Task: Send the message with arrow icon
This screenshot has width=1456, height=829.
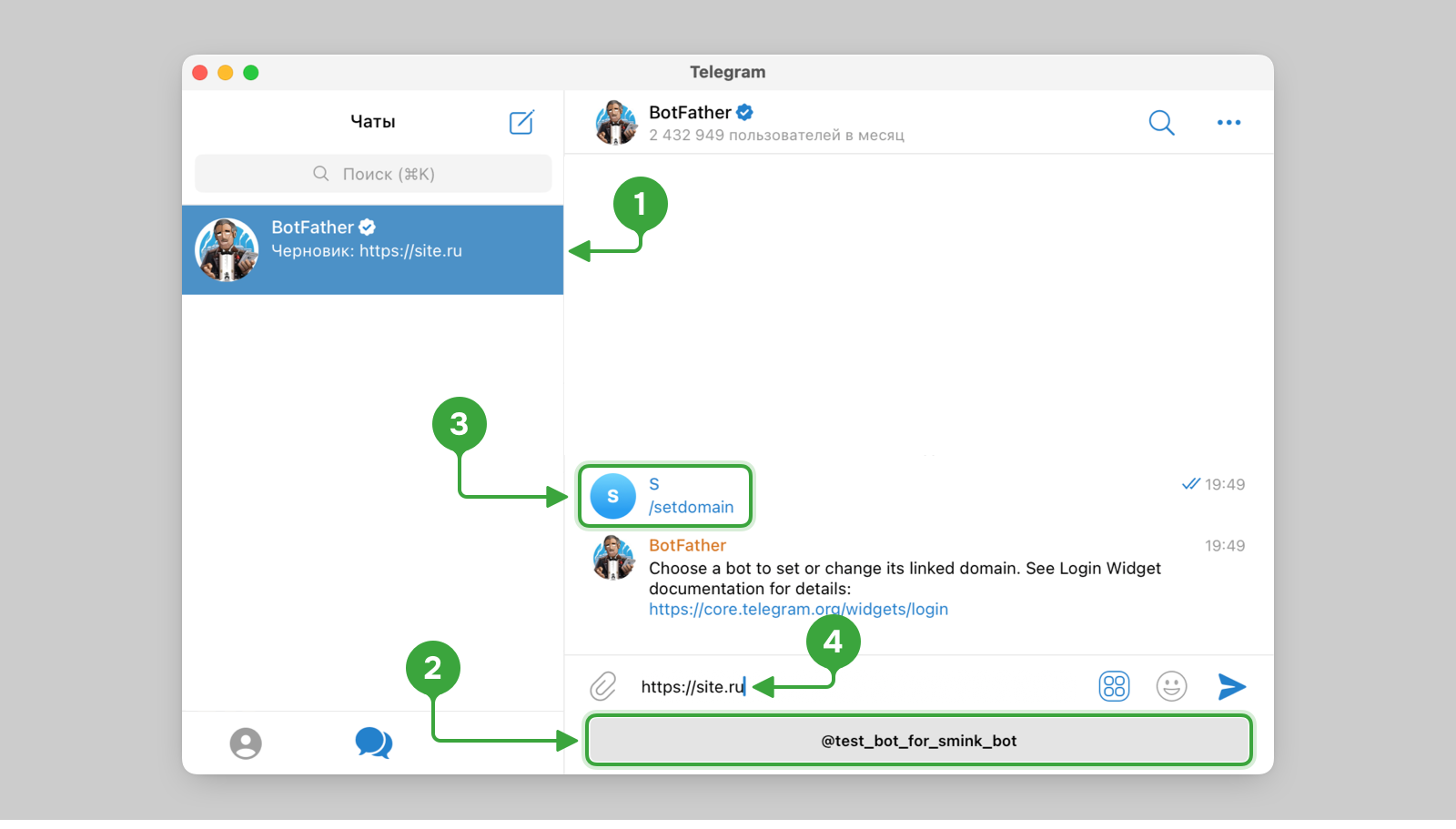Action: click(x=1231, y=686)
